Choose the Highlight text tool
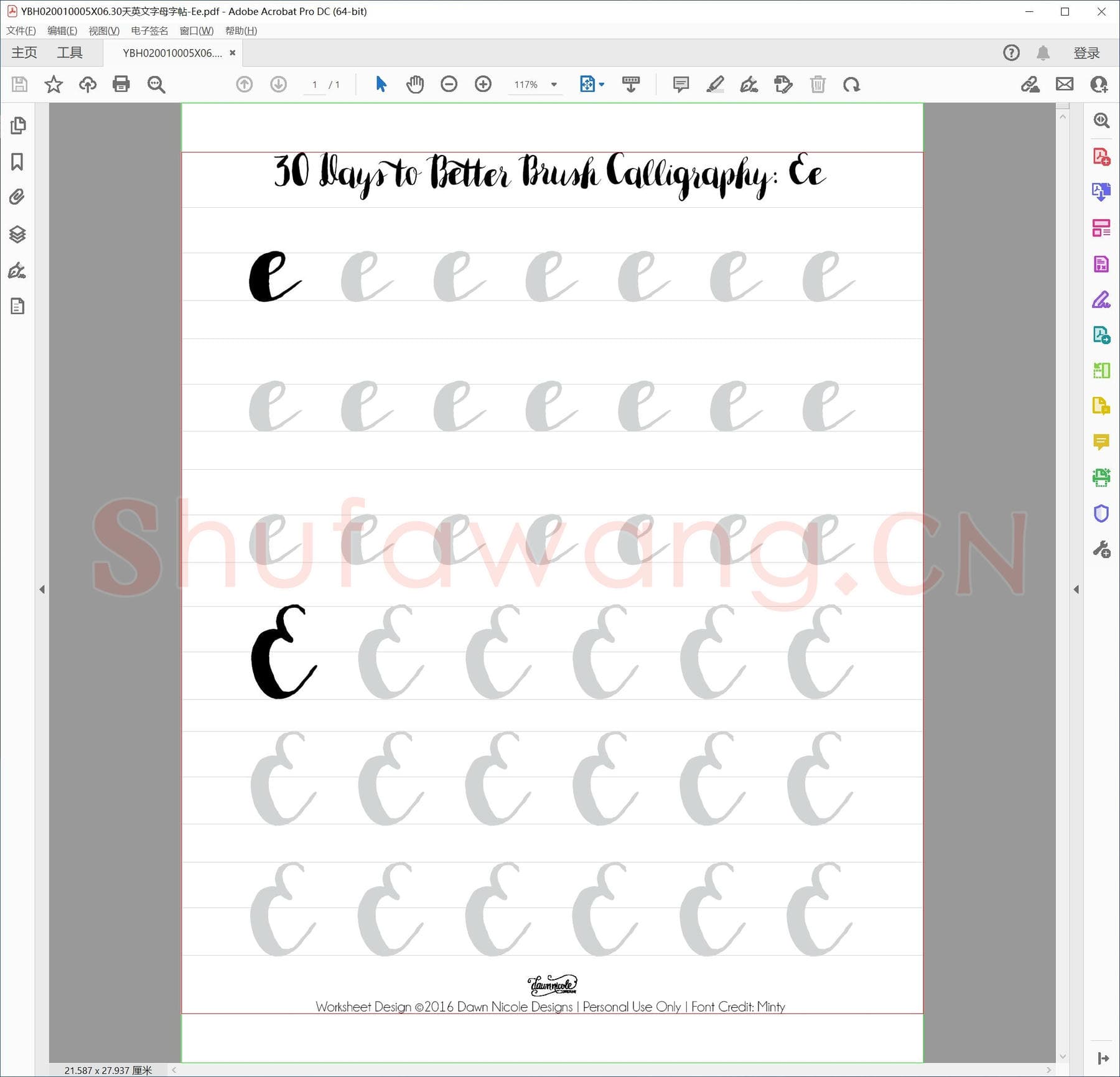This screenshot has width=1120, height=1077. click(x=716, y=84)
